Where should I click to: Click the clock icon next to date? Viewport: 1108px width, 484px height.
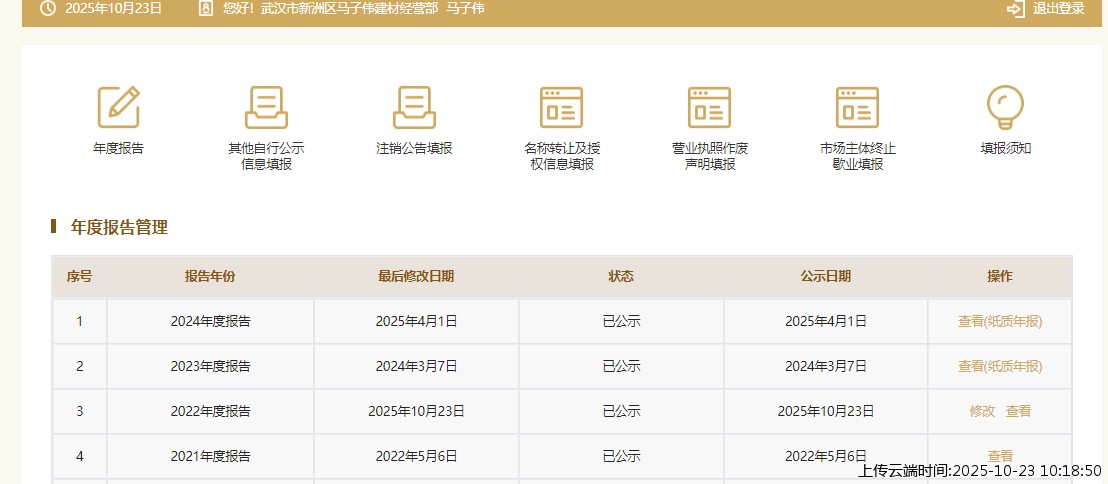[x=47, y=9]
